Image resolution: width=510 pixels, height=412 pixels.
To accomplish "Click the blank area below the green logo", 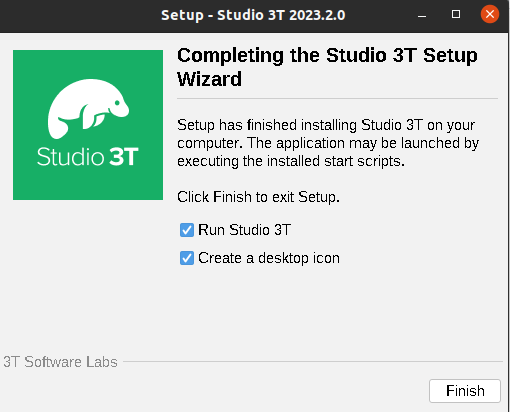I will tap(88, 273).
